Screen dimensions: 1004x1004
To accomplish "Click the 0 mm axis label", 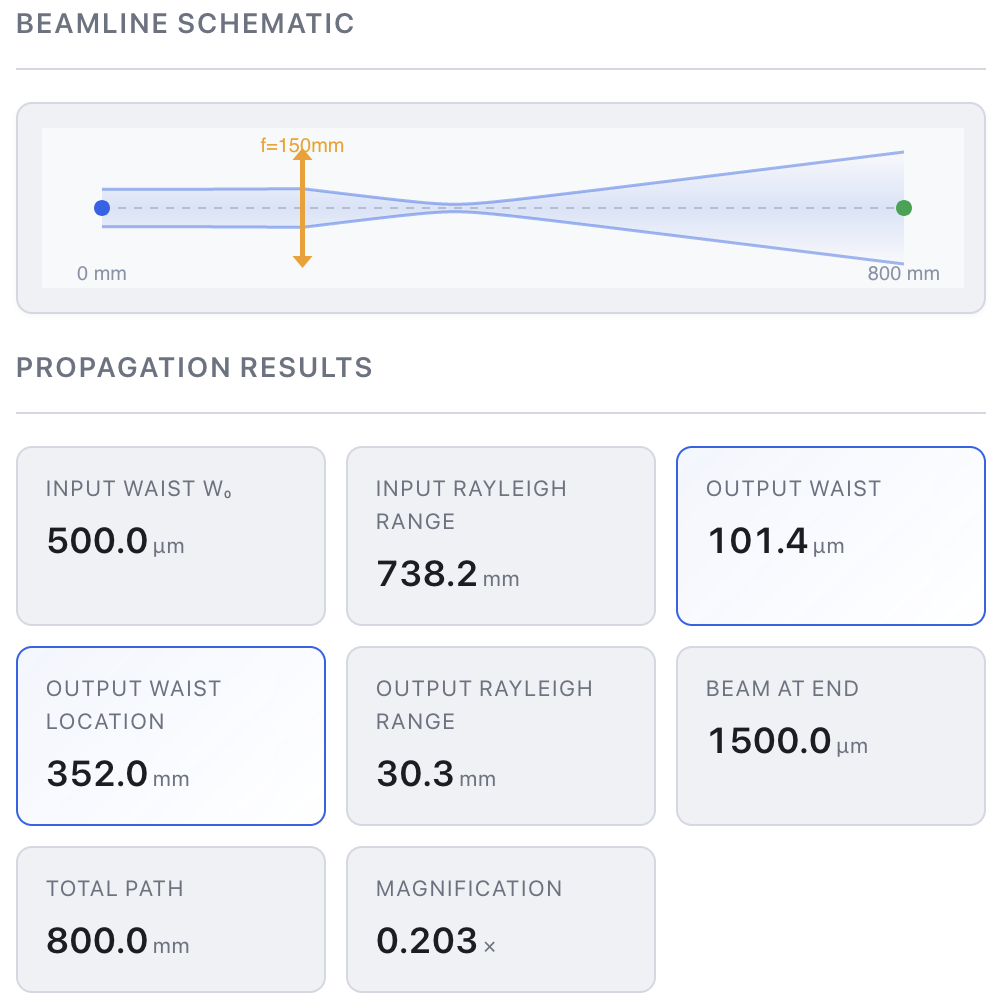I will [x=102, y=273].
